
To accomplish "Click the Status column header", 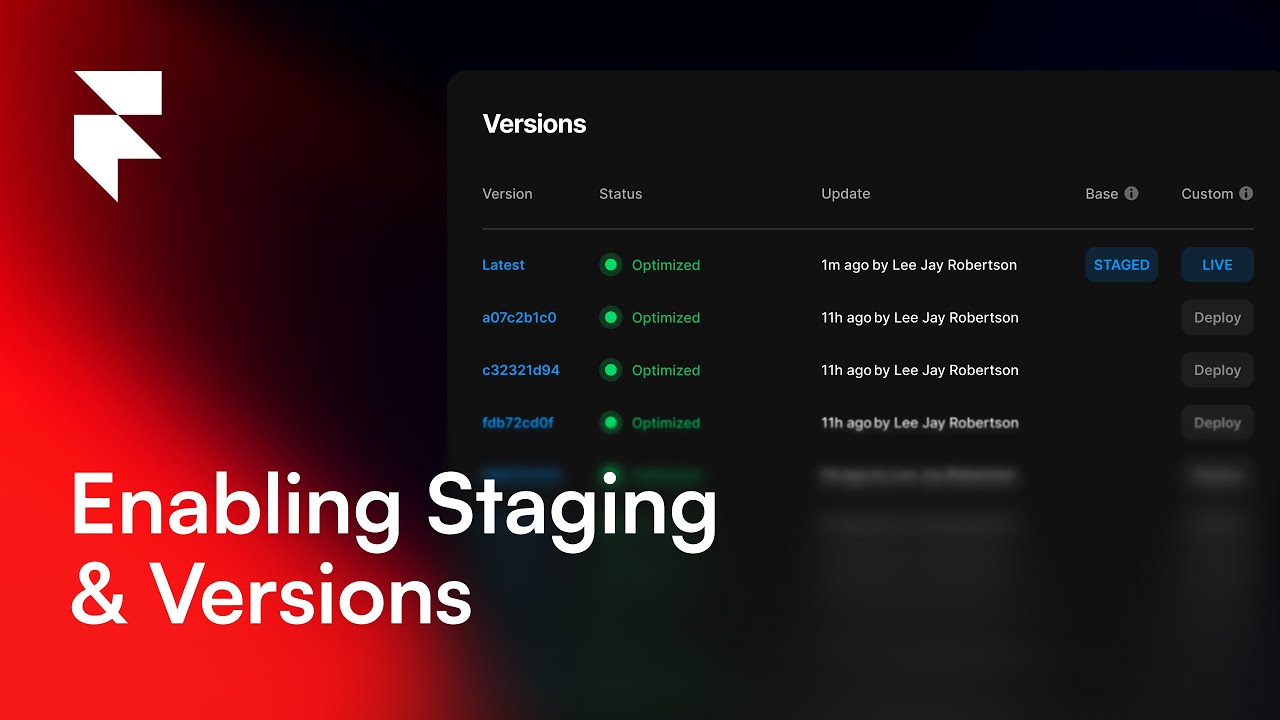I will tap(620, 194).
